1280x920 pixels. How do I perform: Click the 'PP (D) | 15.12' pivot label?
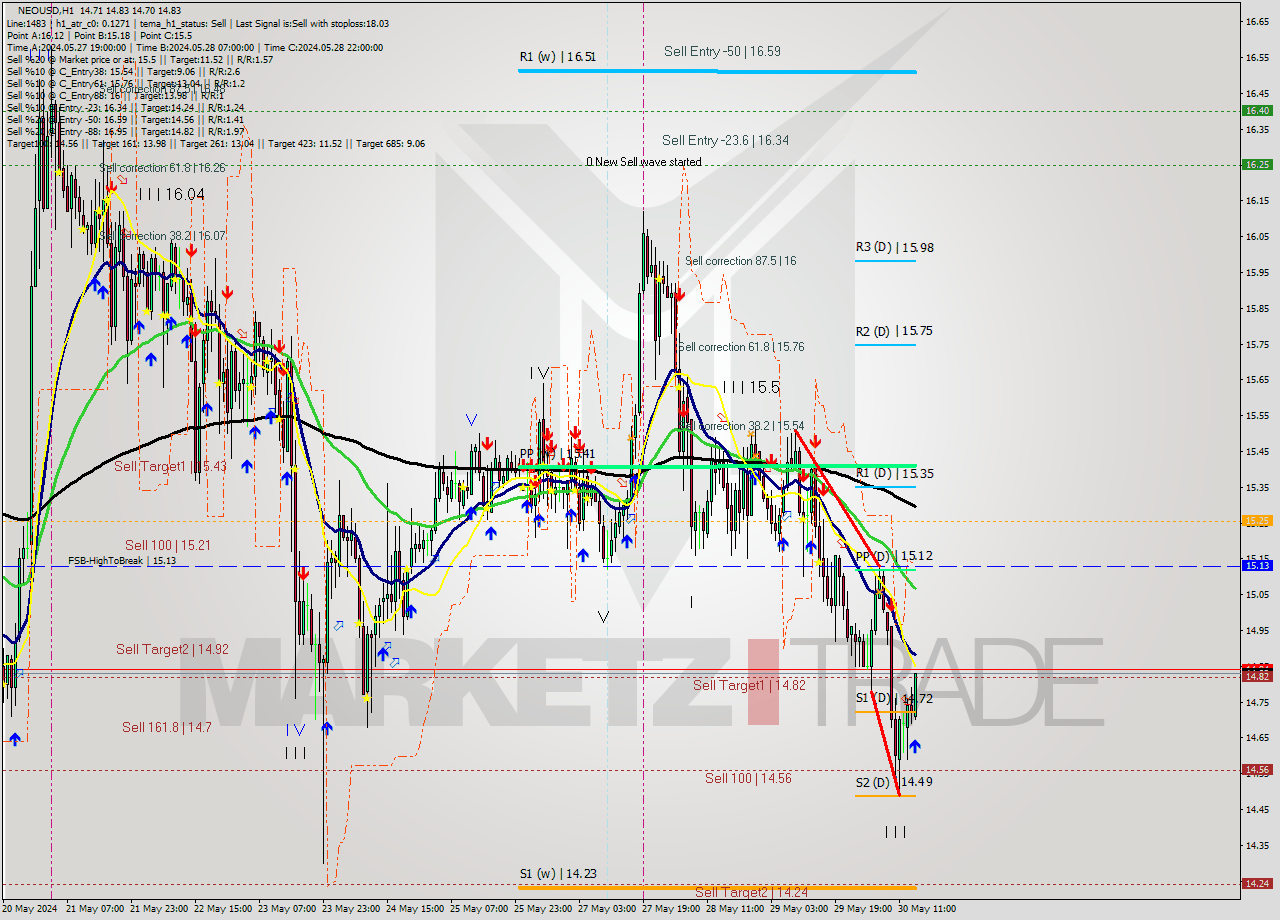pos(894,556)
